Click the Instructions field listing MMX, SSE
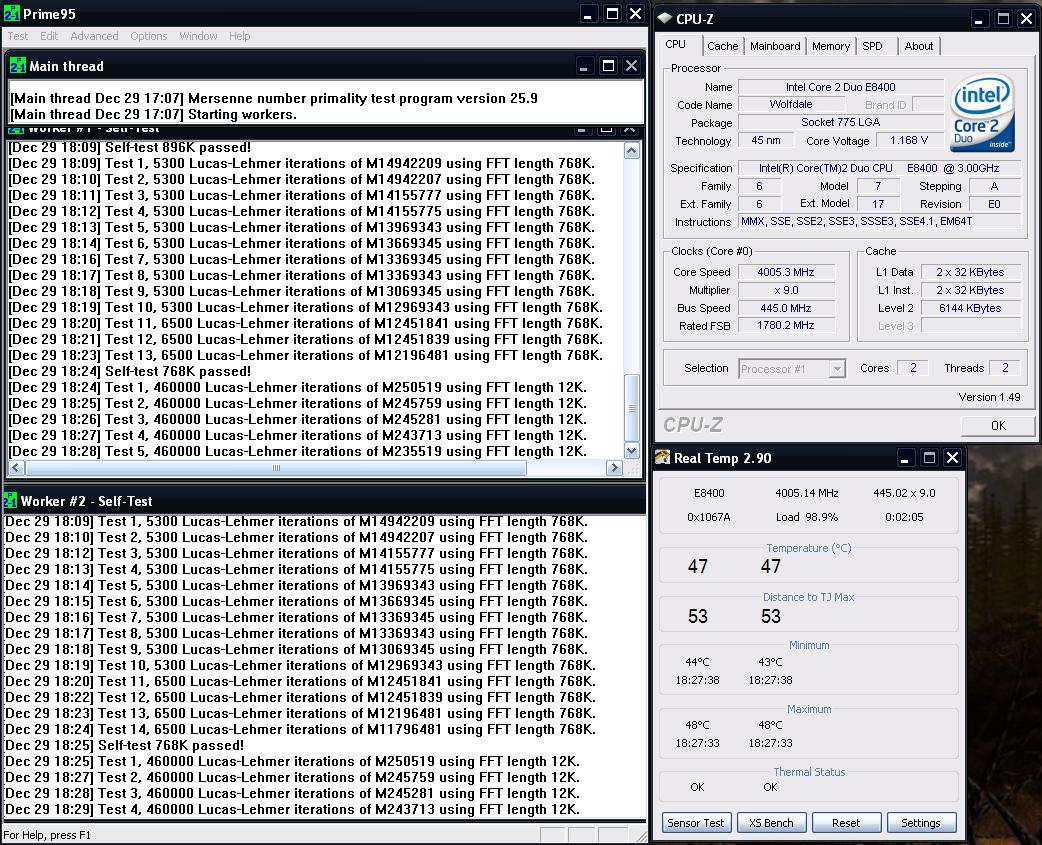Screen dimensions: 1042x845 click(x=880, y=222)
